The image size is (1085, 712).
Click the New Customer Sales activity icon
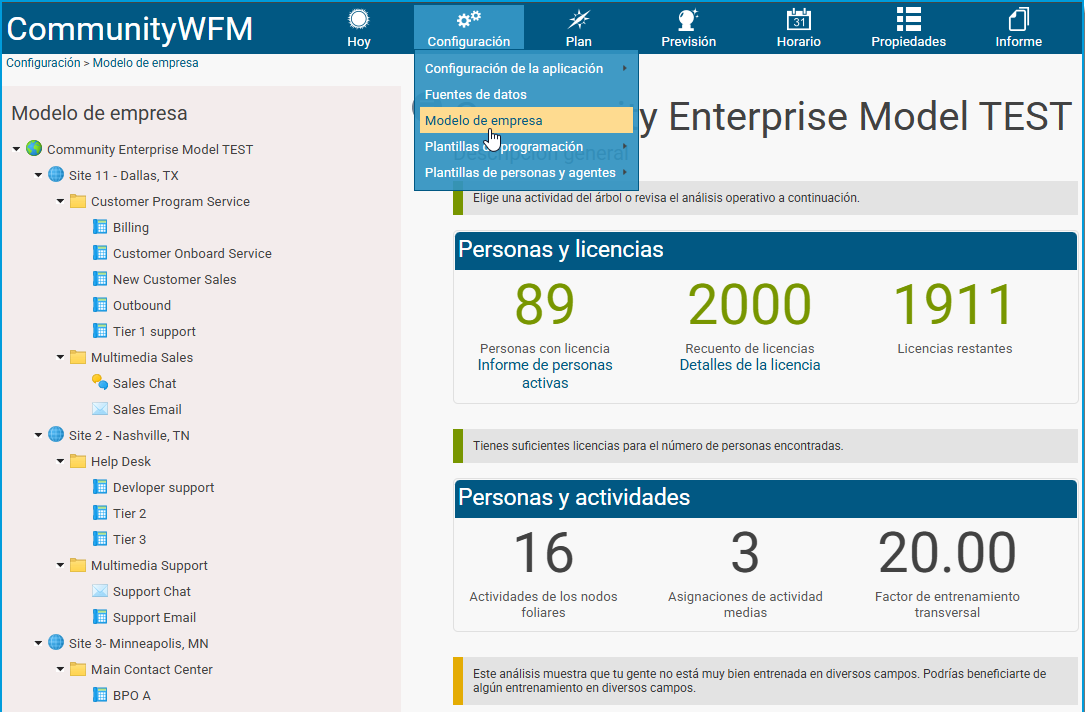point(100,279)
